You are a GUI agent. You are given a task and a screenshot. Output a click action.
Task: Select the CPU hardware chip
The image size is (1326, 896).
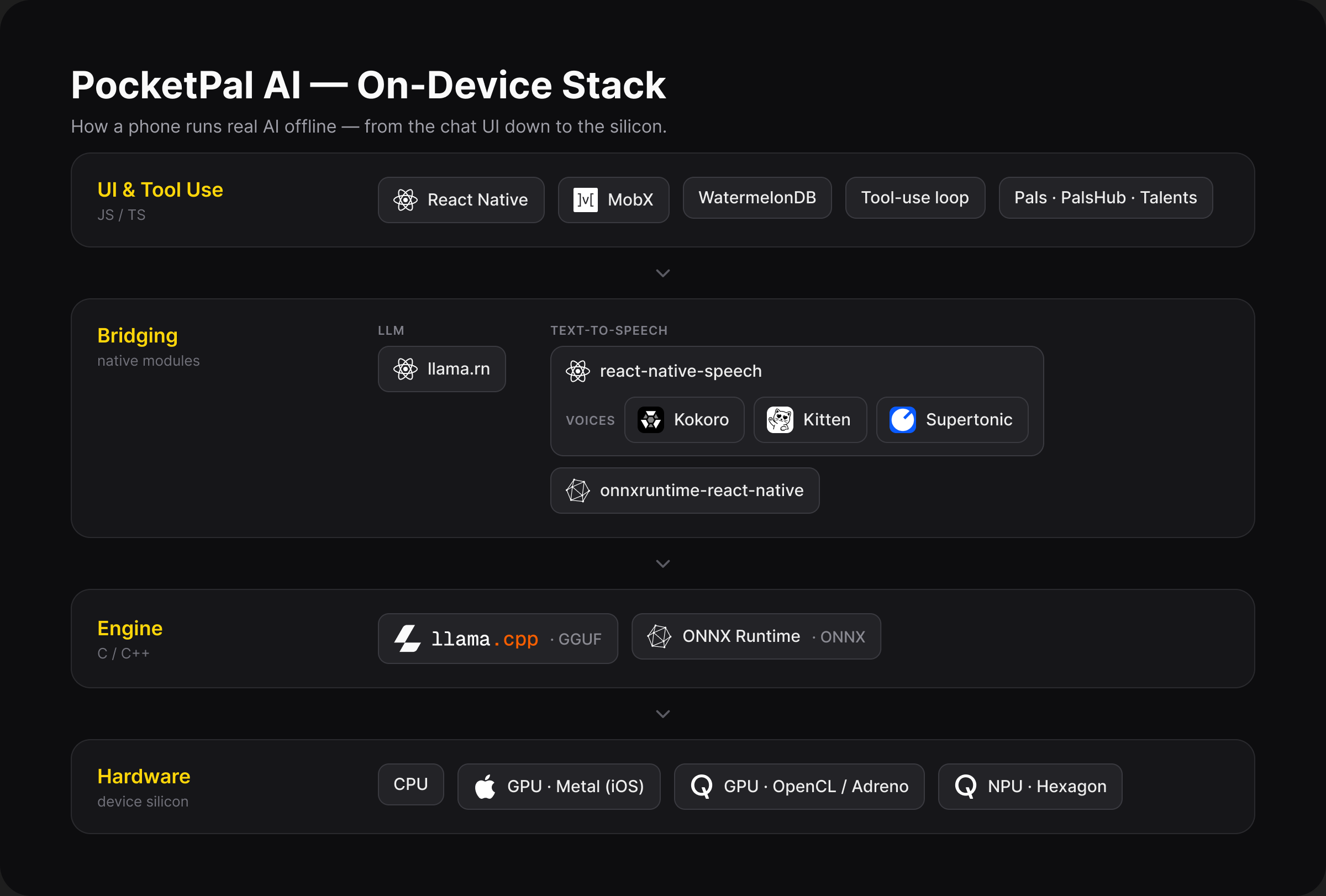click(411, 784)
